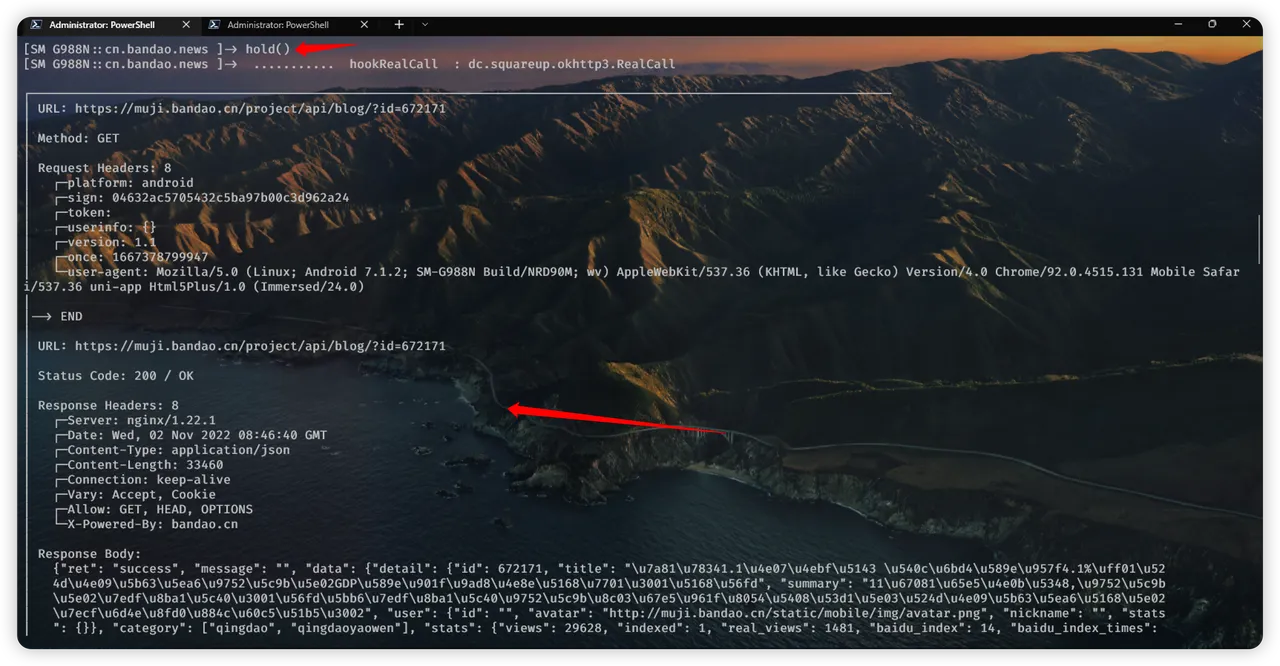This screenshot has width=1280, height=666.
Task: Click the response URL above Status Code
Action: click(x=260, y=346)
